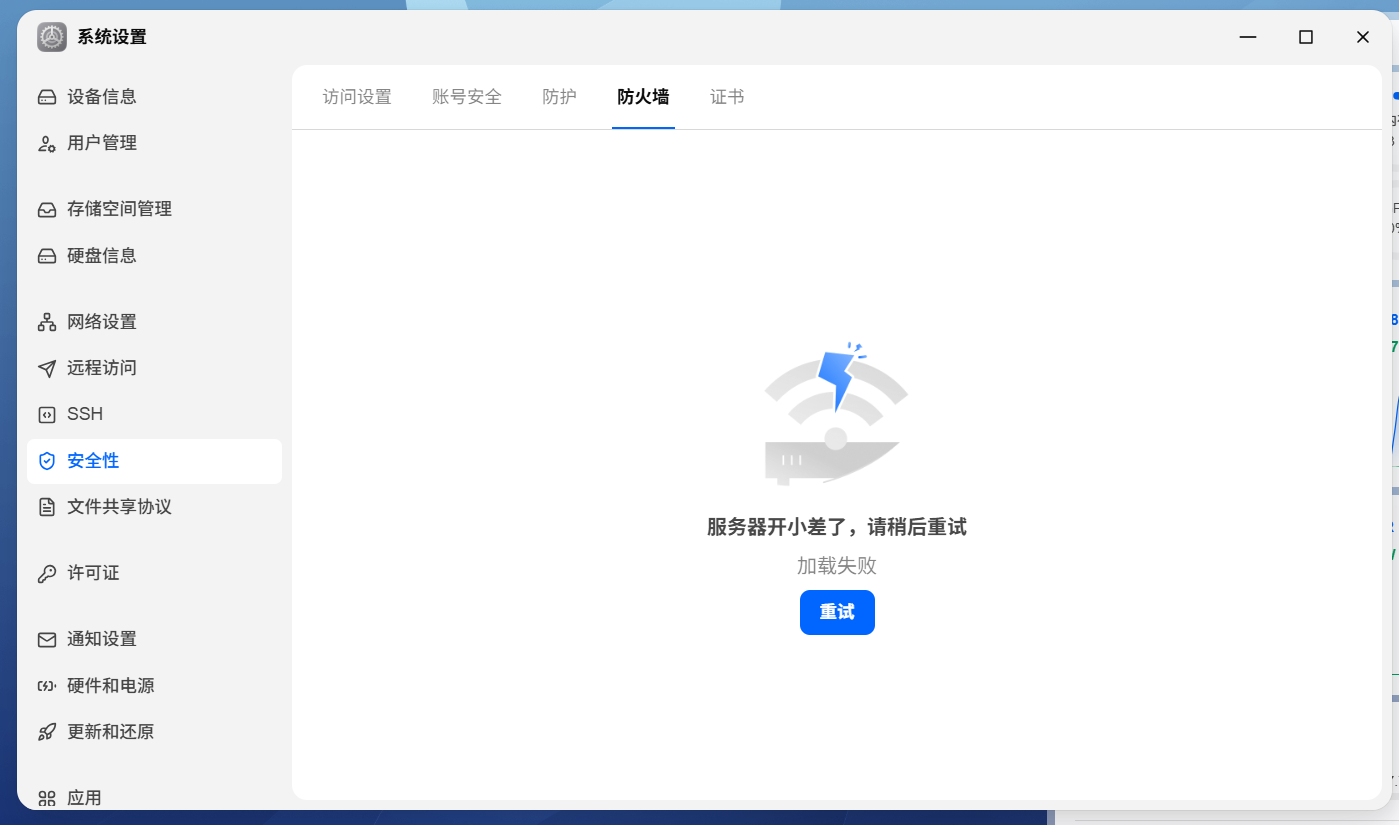This screenshot has width=1399, height=825.
Task: Click the 设备信息 drive icon in sidebar
Action: pyautogui.click(x=47, y=97)
